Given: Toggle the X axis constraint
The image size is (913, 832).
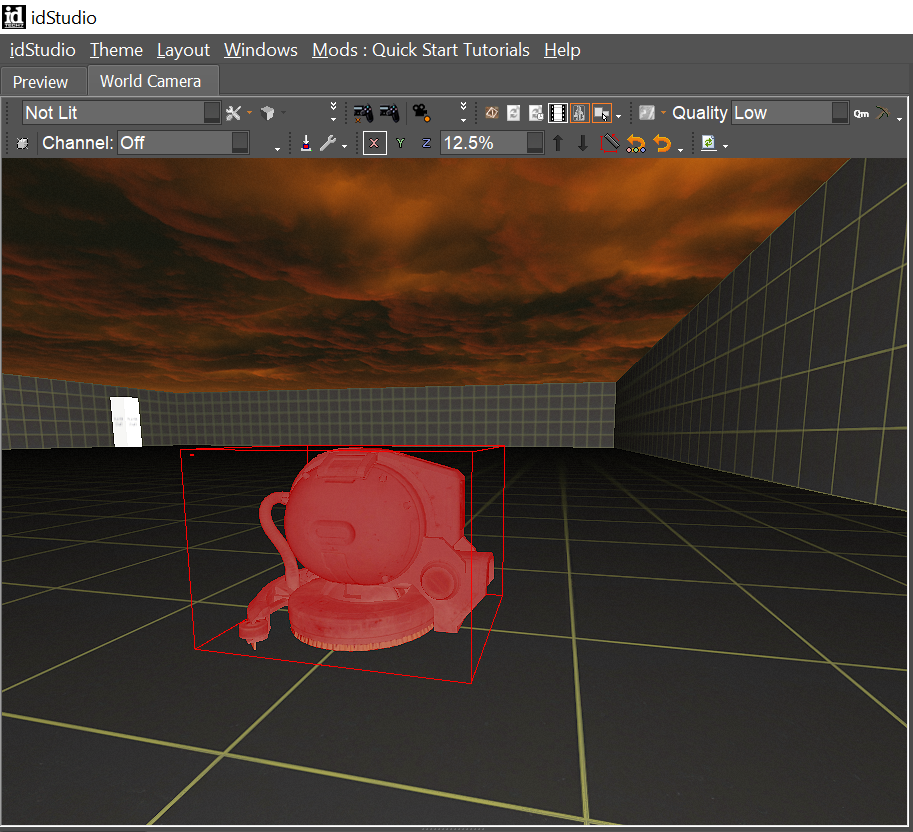Looking at the screenshot, I should point(374,143).
